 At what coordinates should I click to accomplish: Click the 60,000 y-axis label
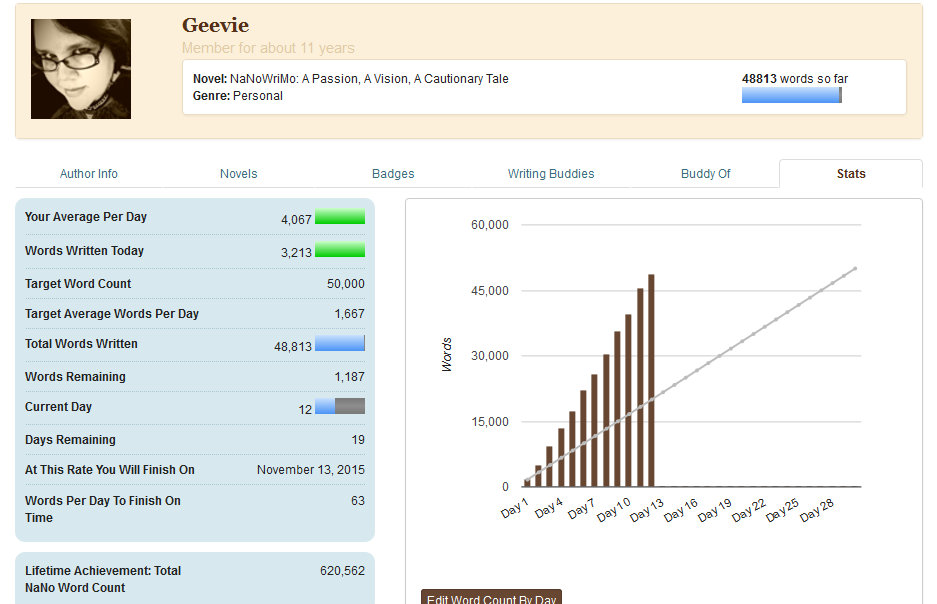490,225
